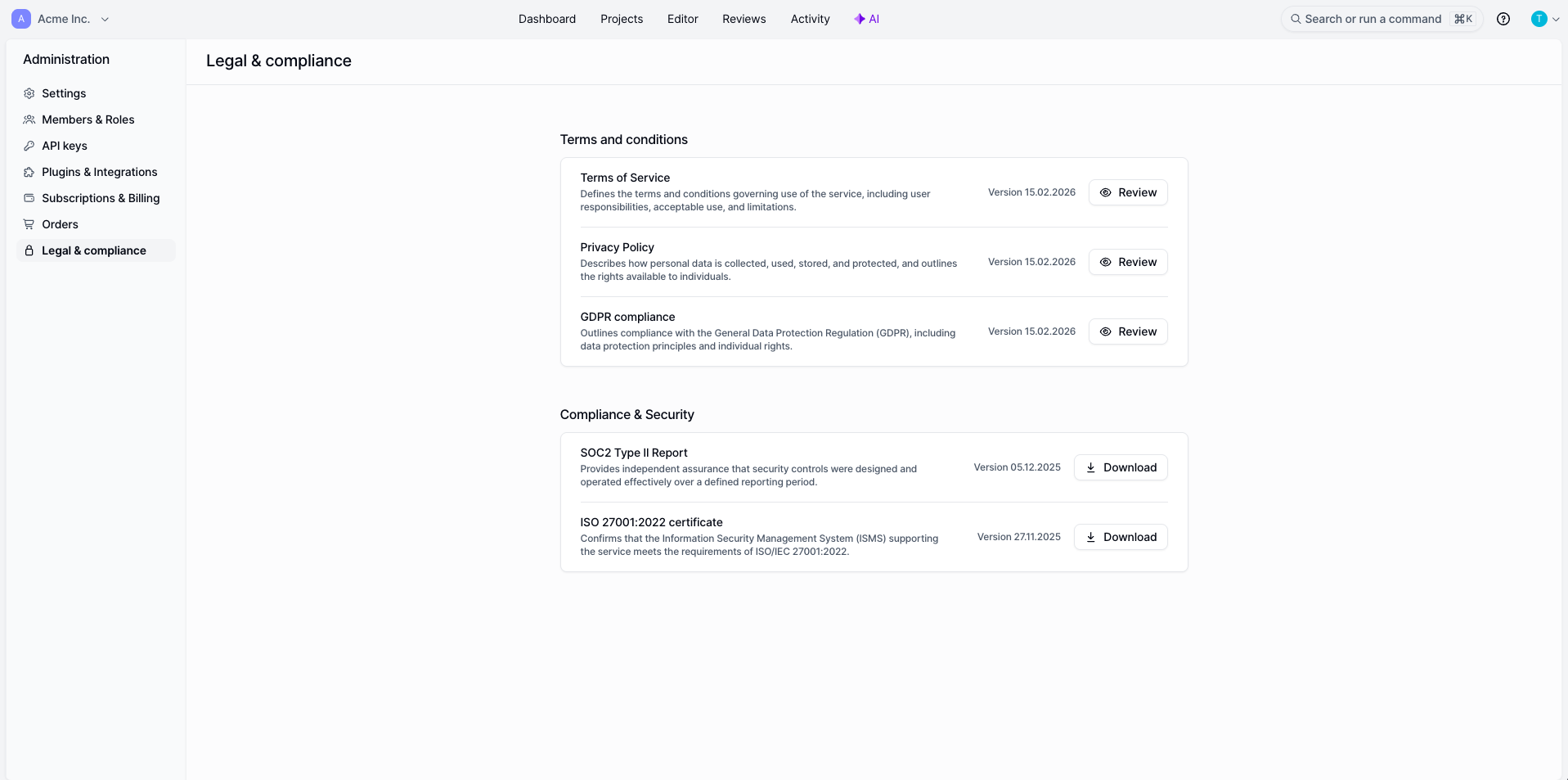
Task: Click the Orders cart icon
Action: (x=29, y=224)
